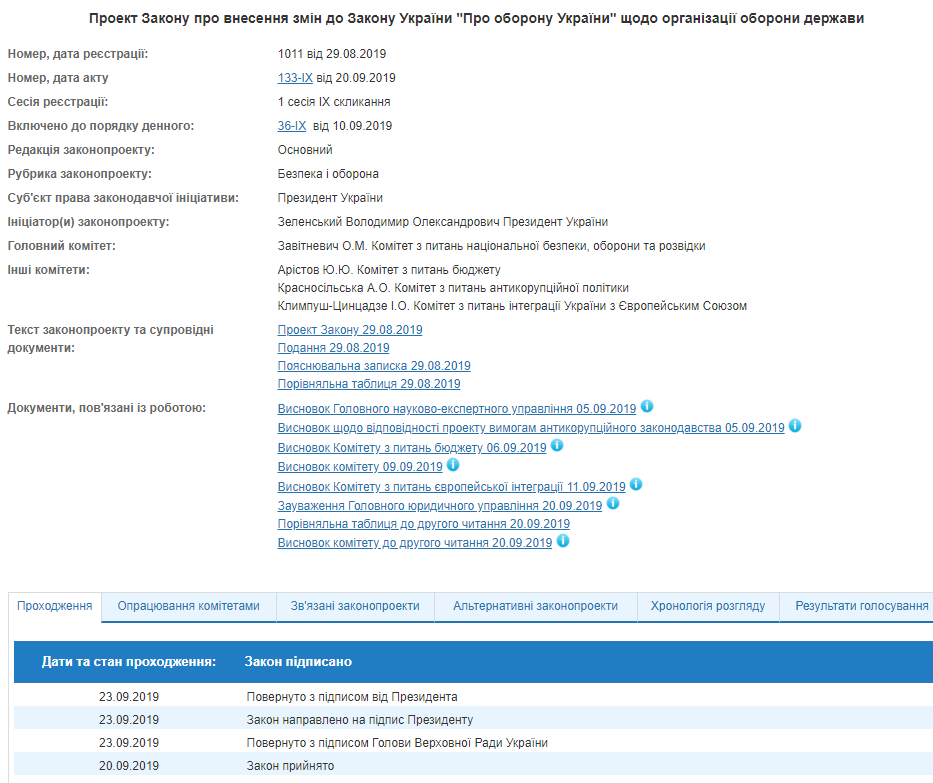Follow the 36-IX agenda link
The image size is (933, 783).
(x=292, y=126)
